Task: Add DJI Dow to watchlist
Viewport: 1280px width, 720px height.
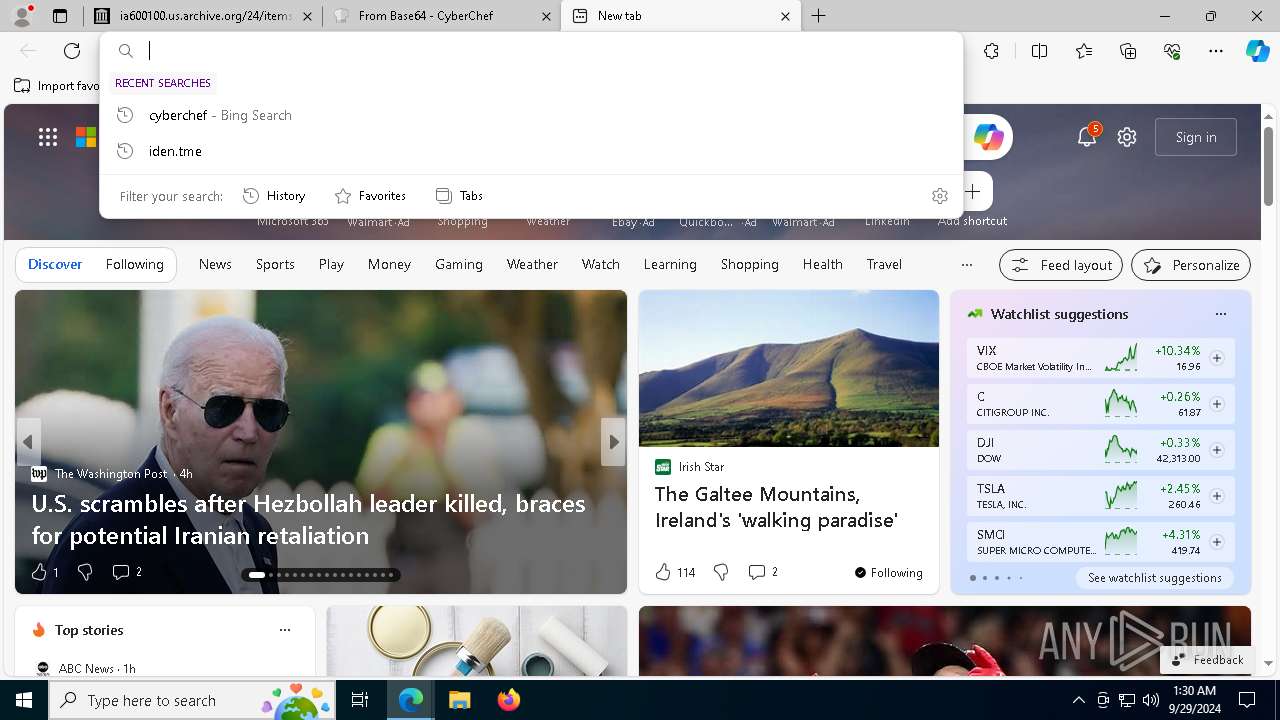Action: (1217, 450)
